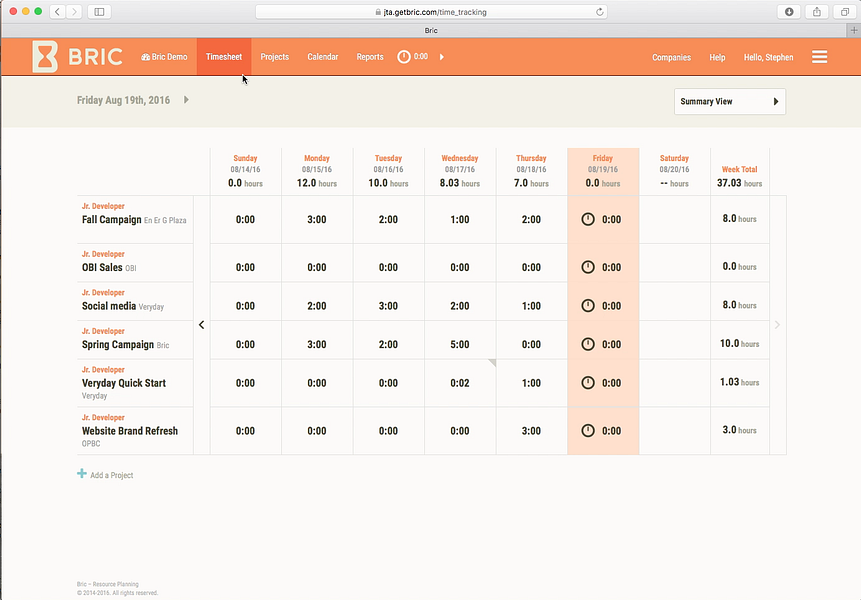
Task: Reload page with Safari refresh icon
Action: click(x=600, y=12)
